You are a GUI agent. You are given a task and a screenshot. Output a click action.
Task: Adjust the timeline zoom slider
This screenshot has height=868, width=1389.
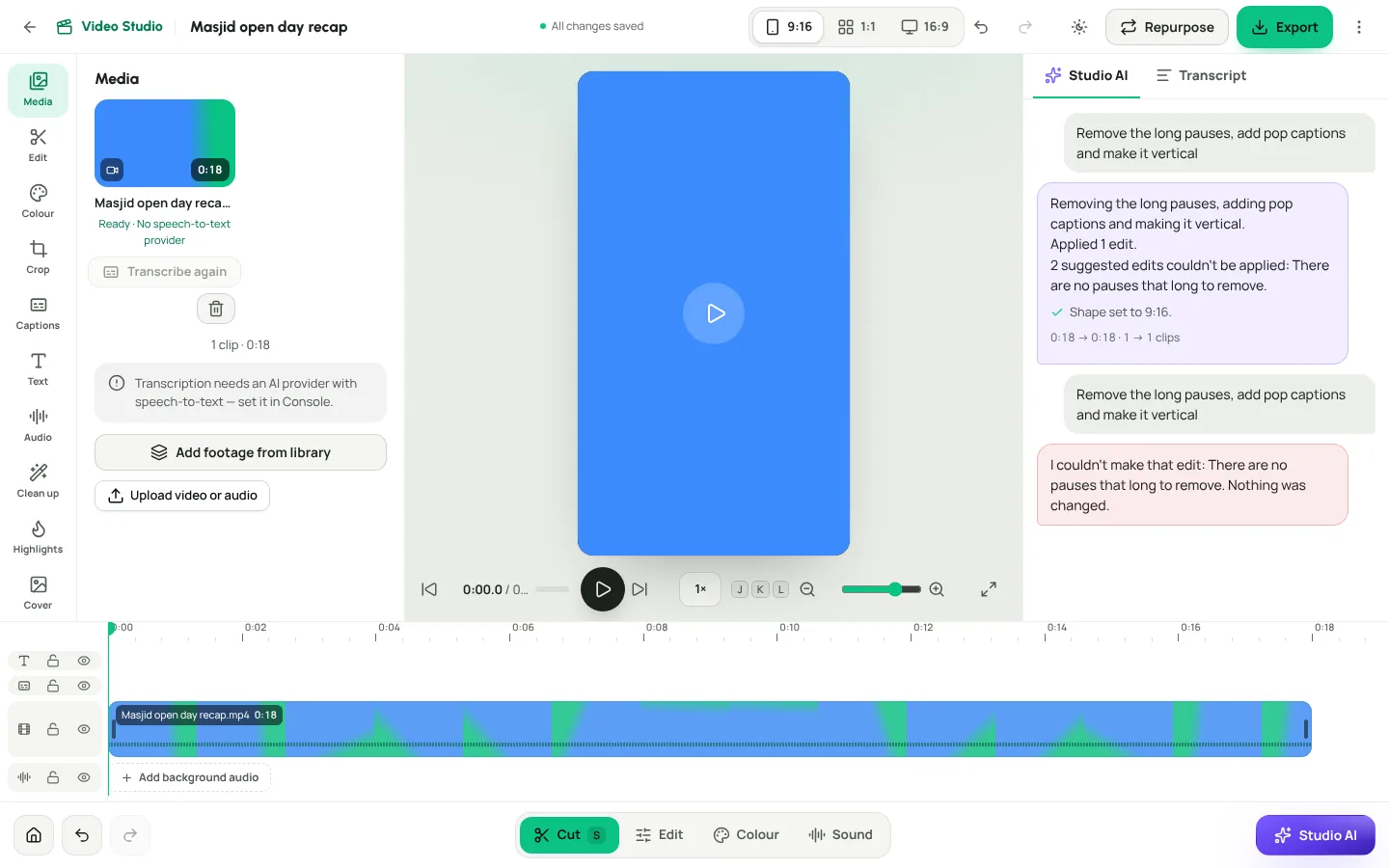(881, 589)
